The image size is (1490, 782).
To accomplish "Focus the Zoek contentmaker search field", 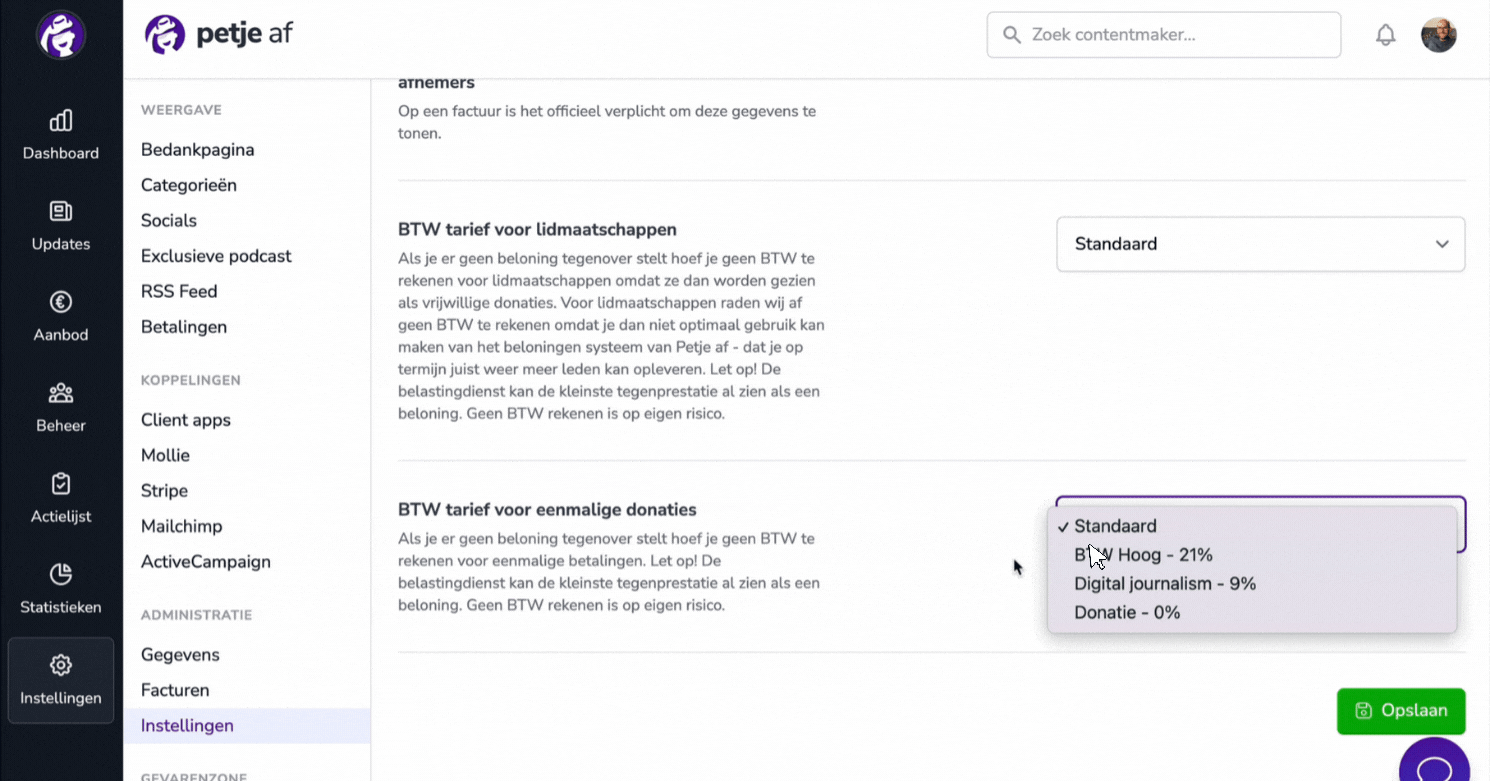I will 1164,35.
